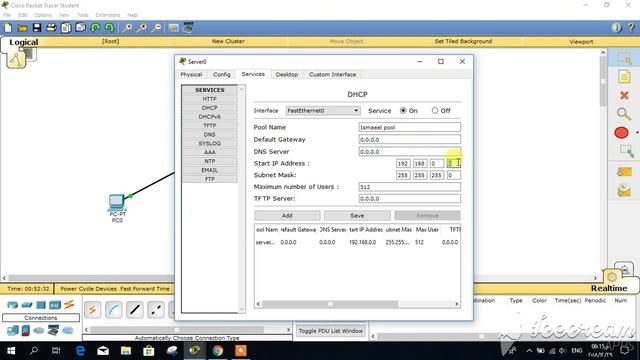The image size is (640, 360).
Task: Click the Undo green arrow icon
Action: [95, 28]
